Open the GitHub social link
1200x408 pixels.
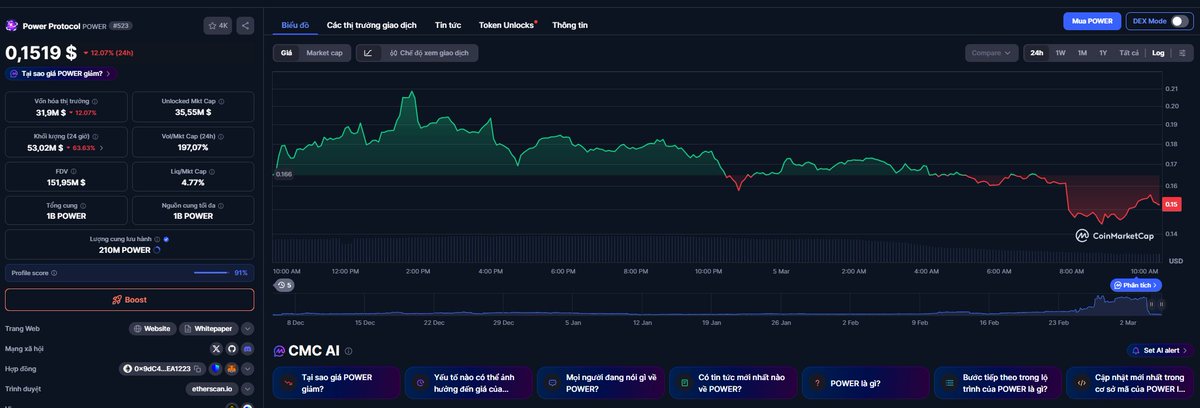(232, 348)
